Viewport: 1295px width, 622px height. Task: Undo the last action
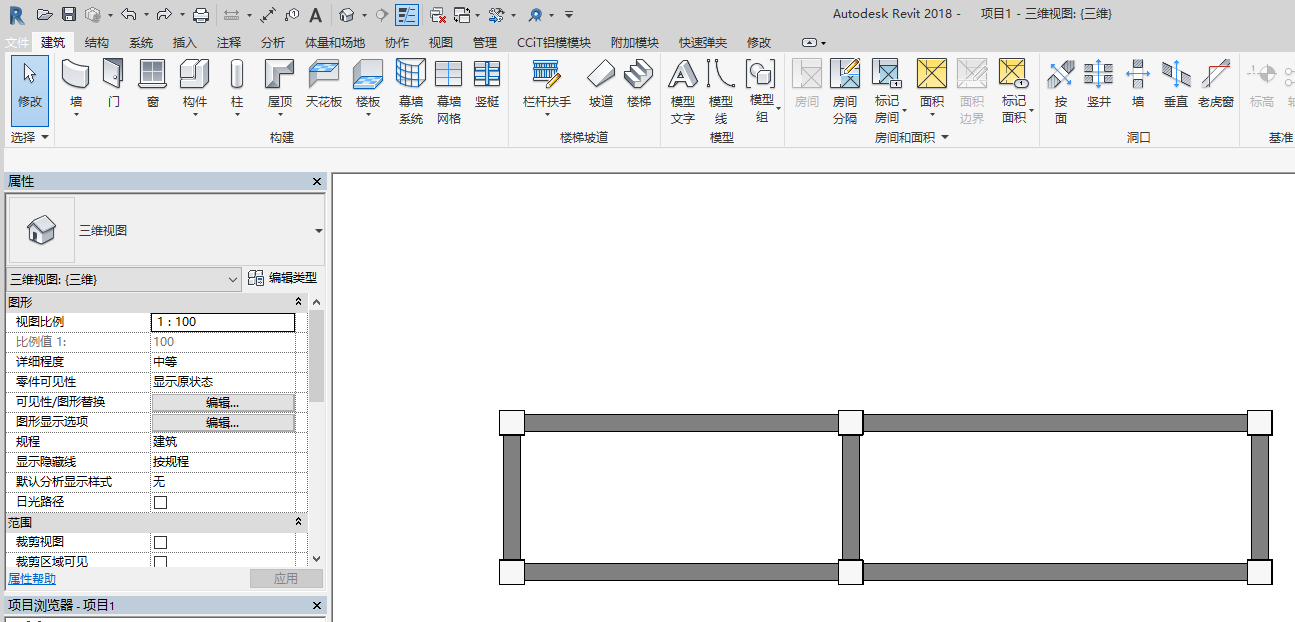[x=128, y=14]
